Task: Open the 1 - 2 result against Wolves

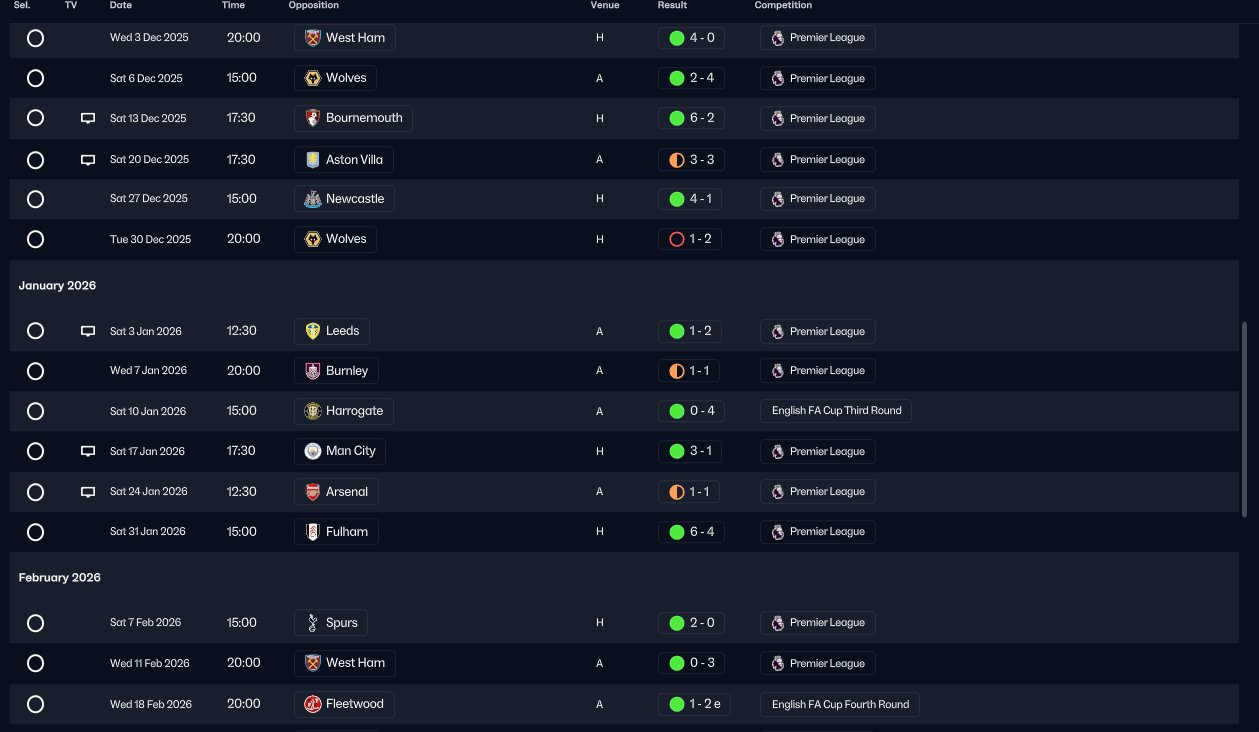Action: 690,239
